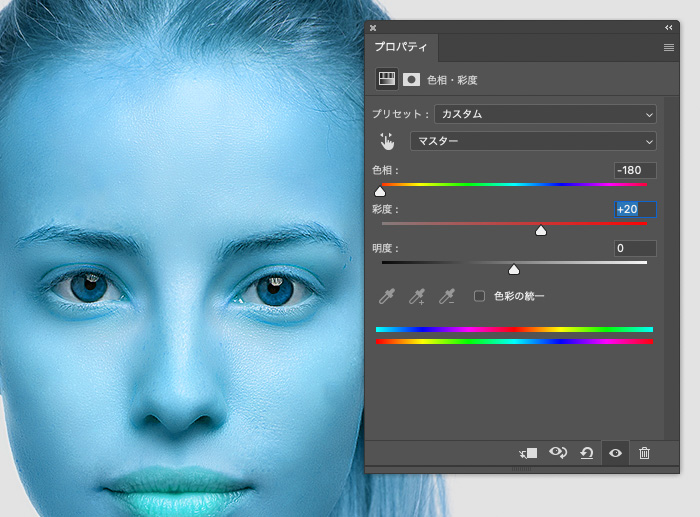
Task: Enable the 色彩の統一 checkbox
Action: tap(479, 296)
